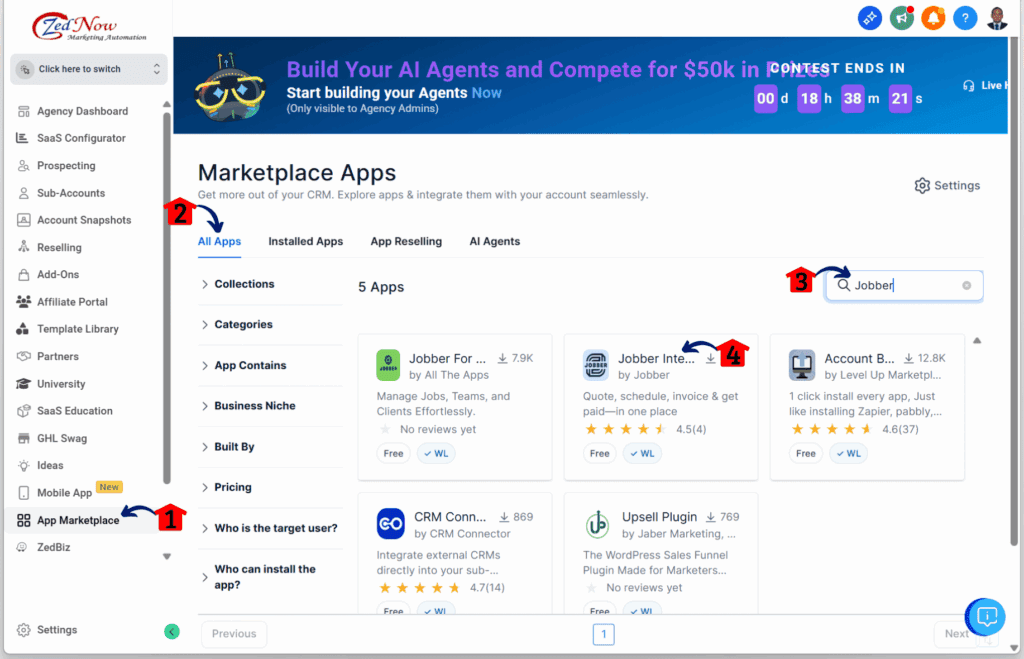Toggle WL on the Jobber For app card
The width and height of the screenshot is (1024, 659).
(436, 453)
